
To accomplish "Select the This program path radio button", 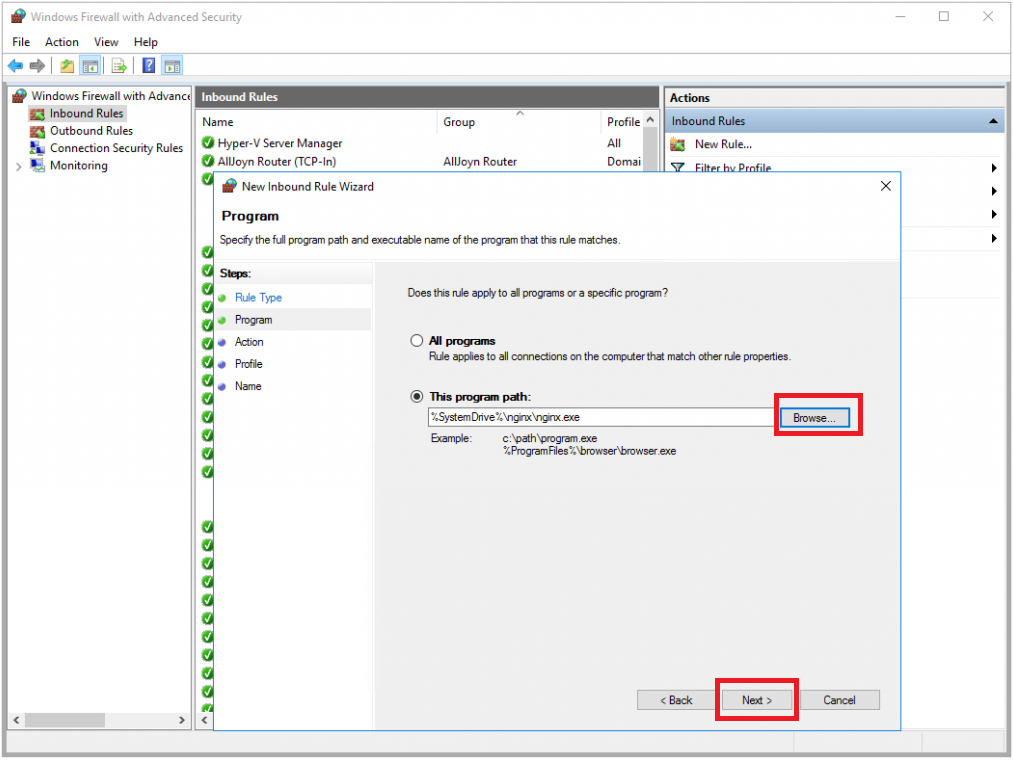I will (417, 396).
